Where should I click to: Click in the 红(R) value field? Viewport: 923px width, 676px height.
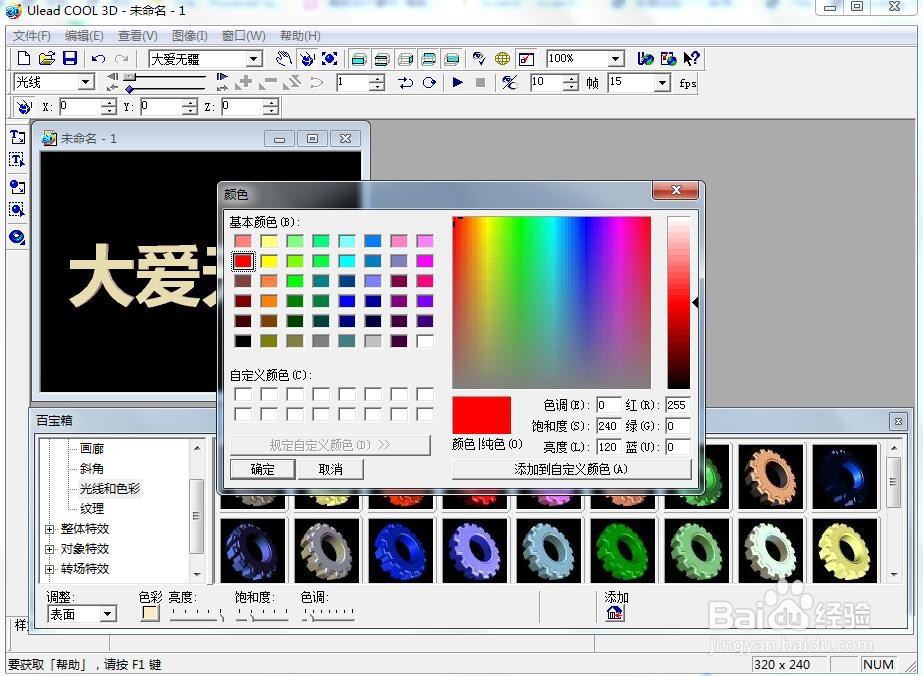677,405
